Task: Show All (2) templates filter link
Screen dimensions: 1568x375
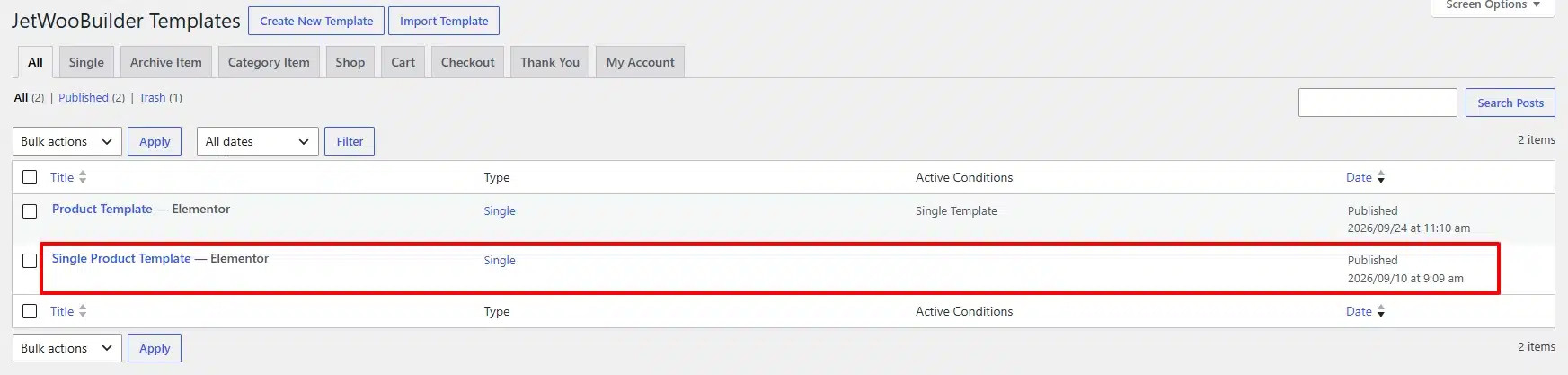Action: [x=29, y=97]
